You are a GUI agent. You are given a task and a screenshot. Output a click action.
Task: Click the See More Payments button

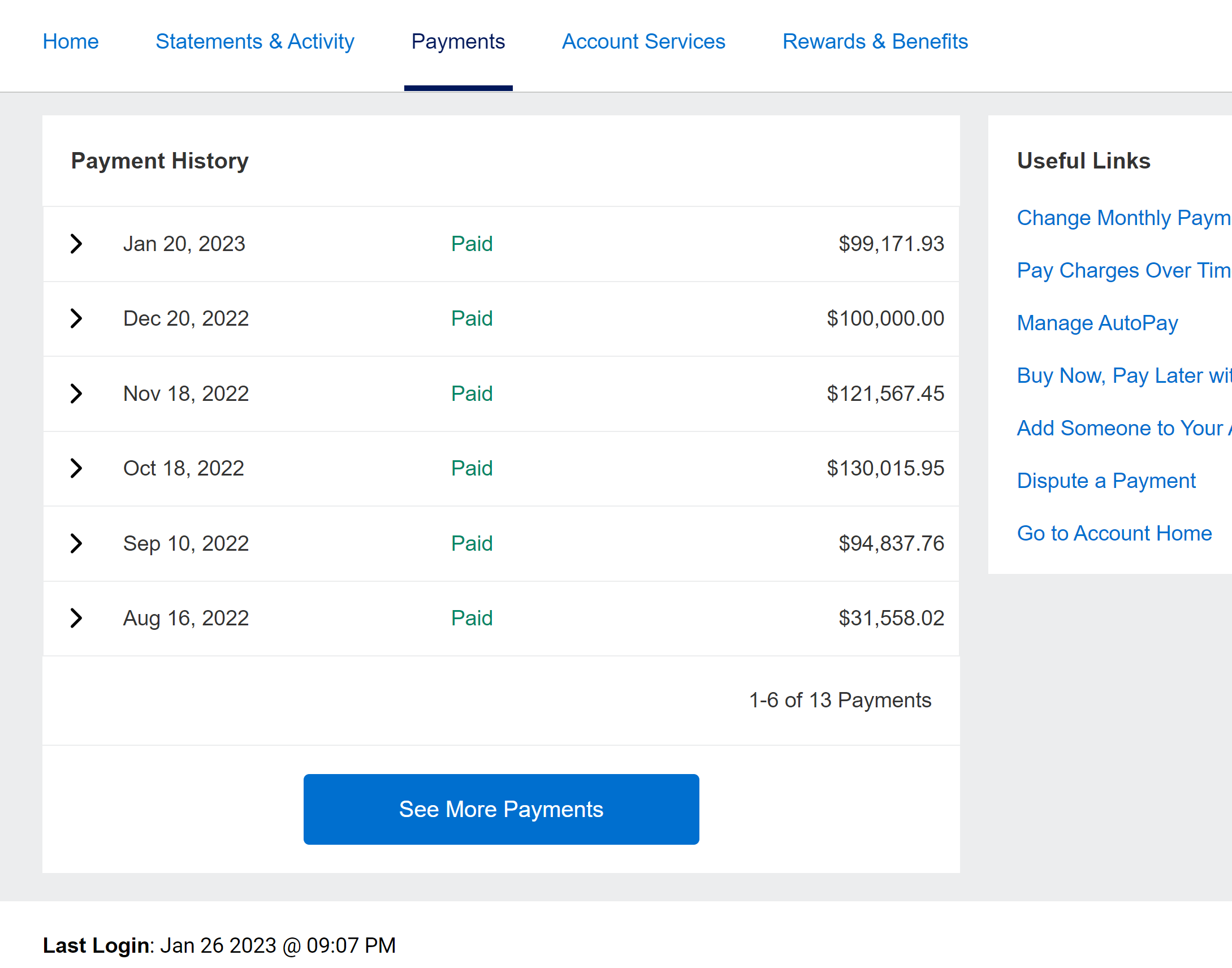click(x=501, y=809)
